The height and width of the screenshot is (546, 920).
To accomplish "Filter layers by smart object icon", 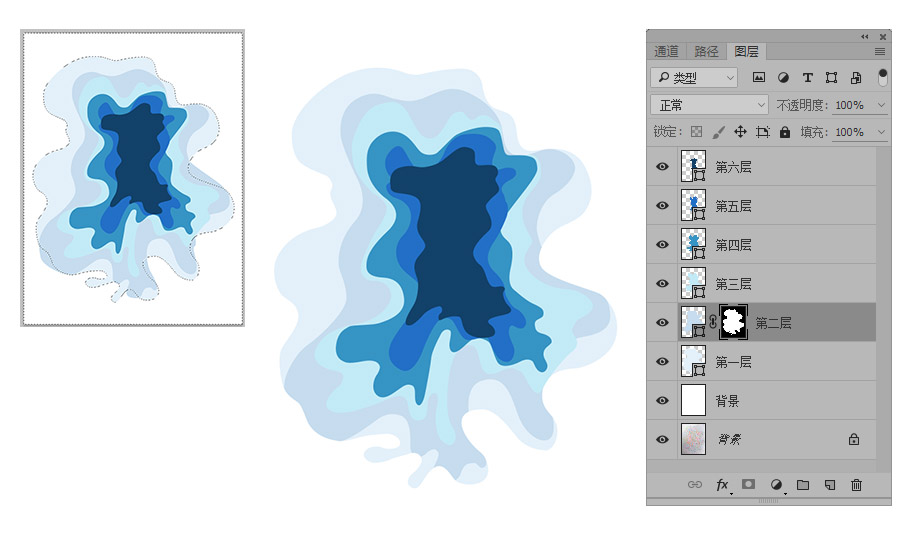I will pos(856,77).
